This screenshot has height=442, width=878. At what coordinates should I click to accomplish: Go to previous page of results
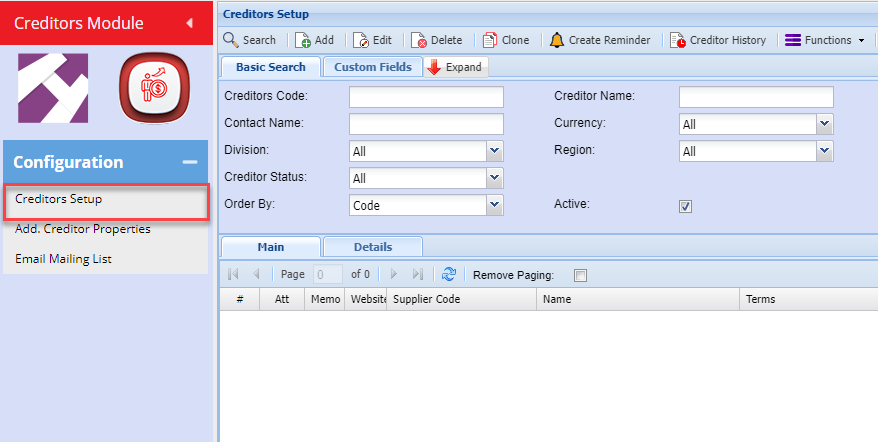click(x=256, y=274)
